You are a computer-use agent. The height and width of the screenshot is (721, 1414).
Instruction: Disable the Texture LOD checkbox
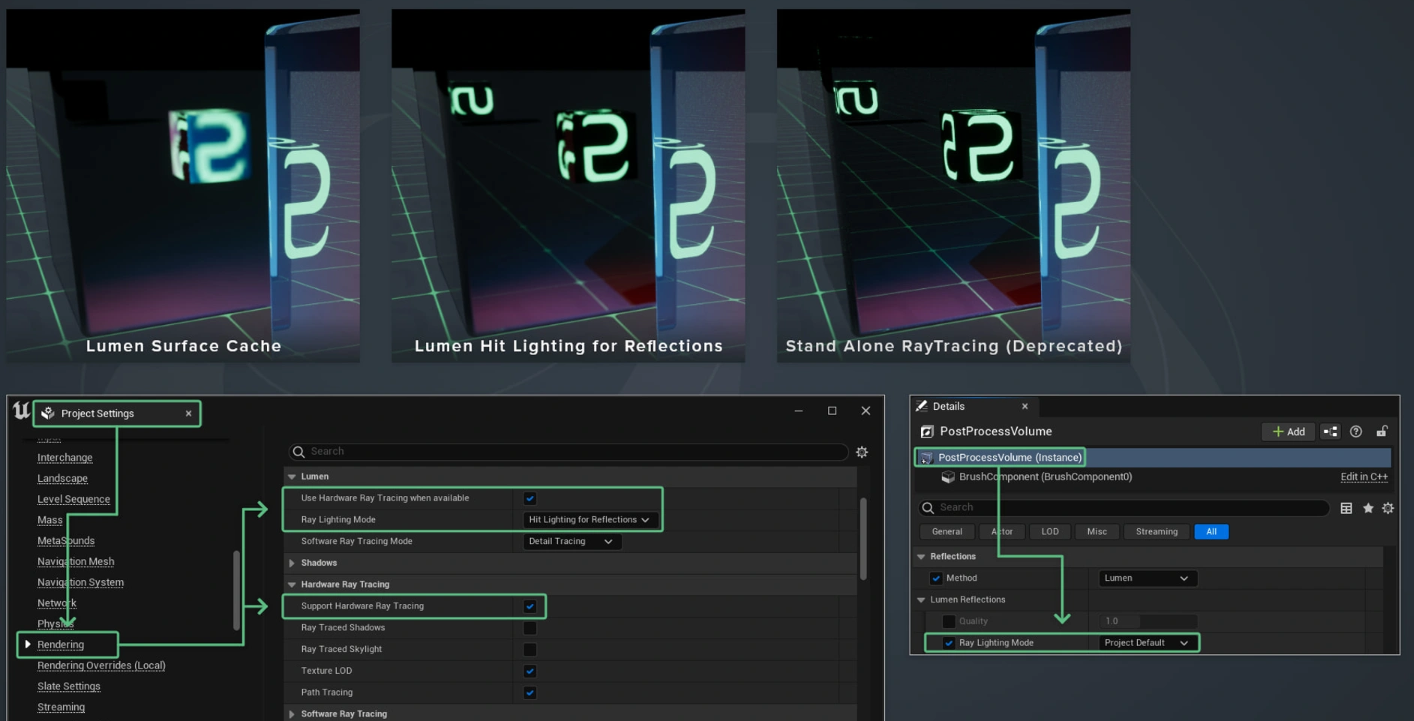pos(529,670)
